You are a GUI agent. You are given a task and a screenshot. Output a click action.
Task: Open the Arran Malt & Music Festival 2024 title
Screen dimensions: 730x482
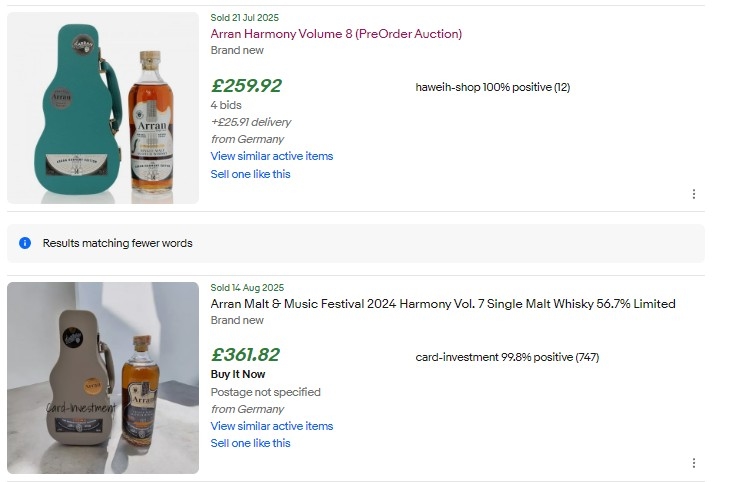click(x=442, y=304)
